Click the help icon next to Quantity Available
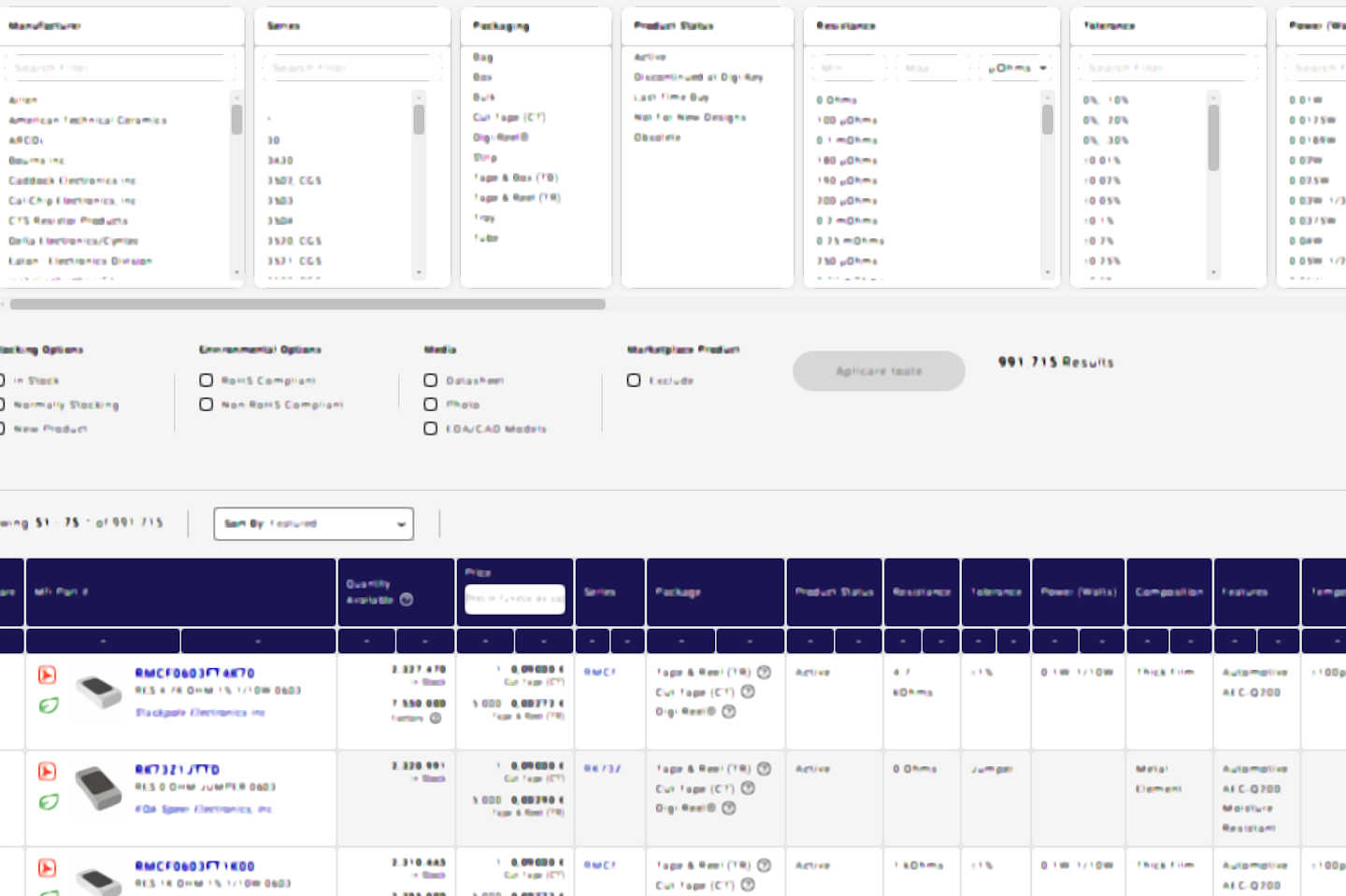 tap(407, 600)
